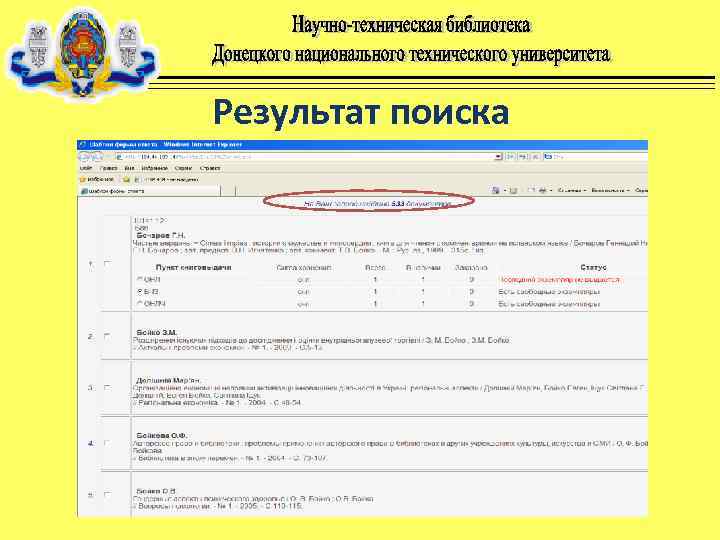The height and width of the screenshot is (540, 720).
Task: Click the author name Долішній Мар'ян
Action: pyautogui.click(x=168, y=381)
